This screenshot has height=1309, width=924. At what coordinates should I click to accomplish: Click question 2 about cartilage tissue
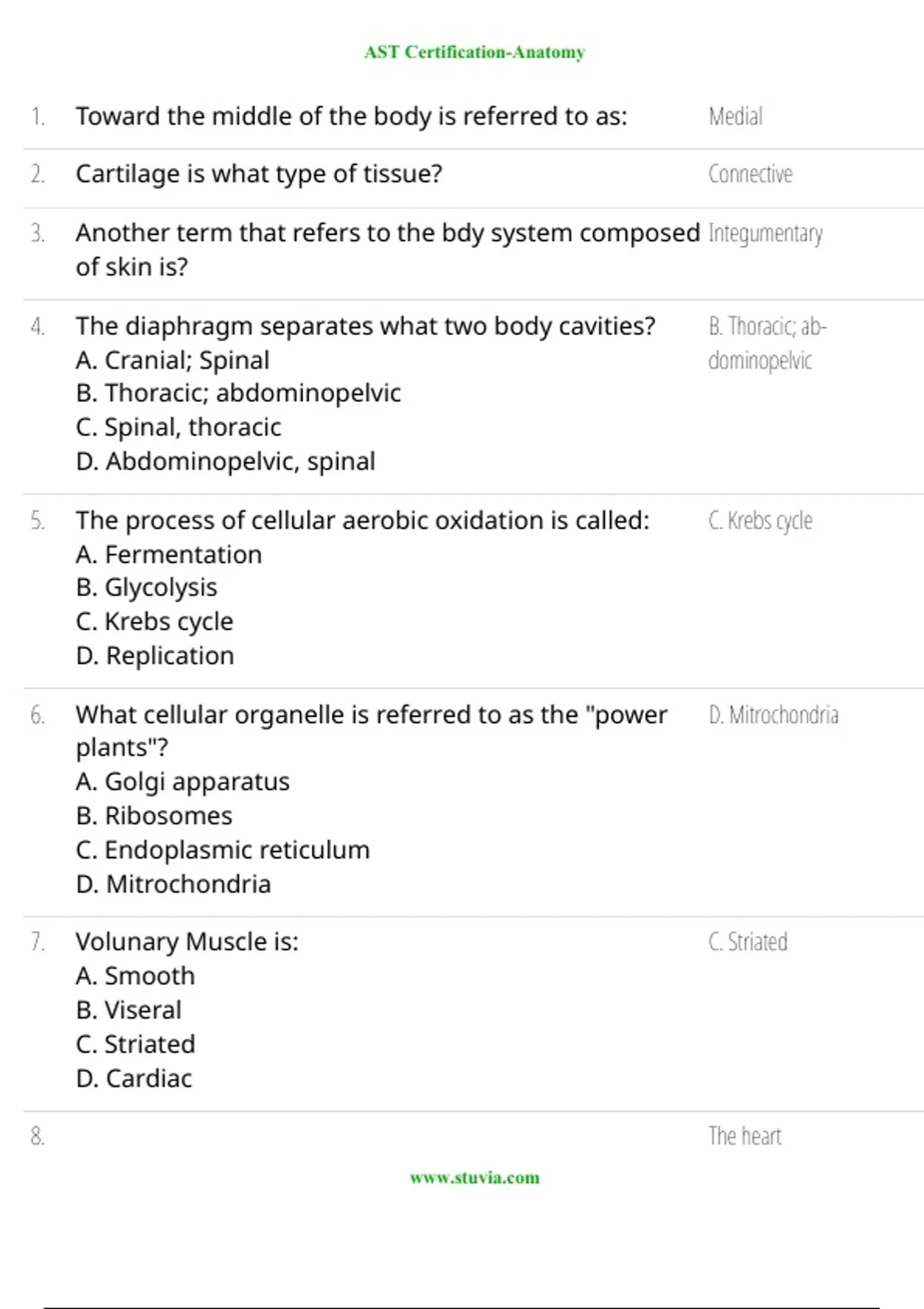pos(259,174)
